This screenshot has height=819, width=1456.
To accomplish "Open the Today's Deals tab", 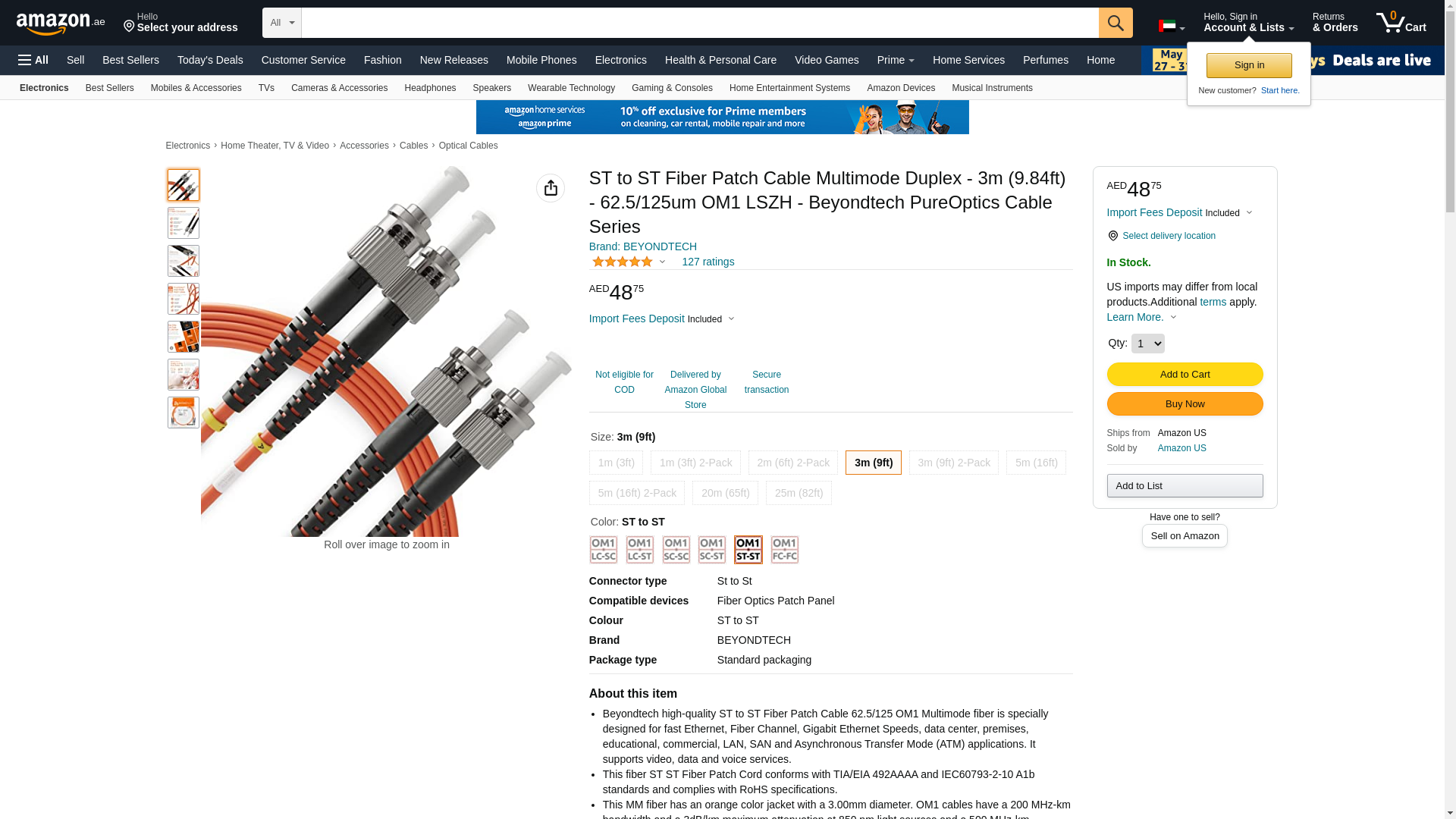I will [210, 60].
